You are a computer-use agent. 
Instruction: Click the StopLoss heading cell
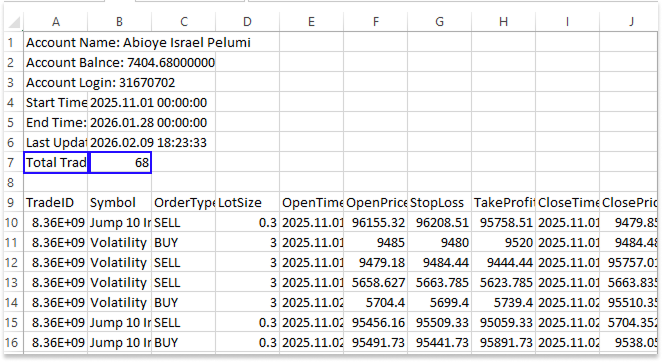(440, 203)
